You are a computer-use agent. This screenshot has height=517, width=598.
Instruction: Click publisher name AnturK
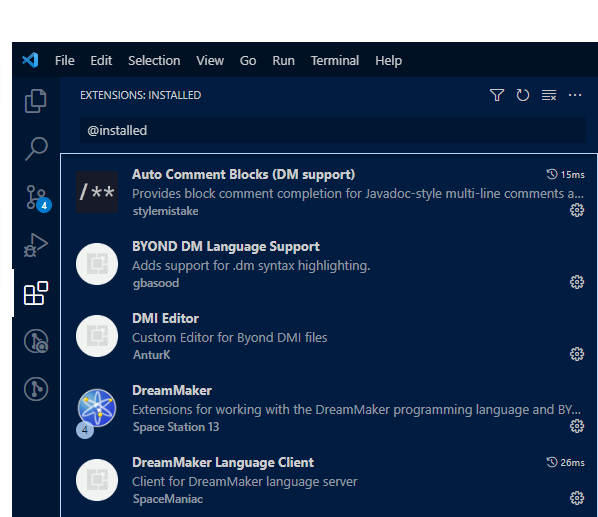(x=151, y=355)
